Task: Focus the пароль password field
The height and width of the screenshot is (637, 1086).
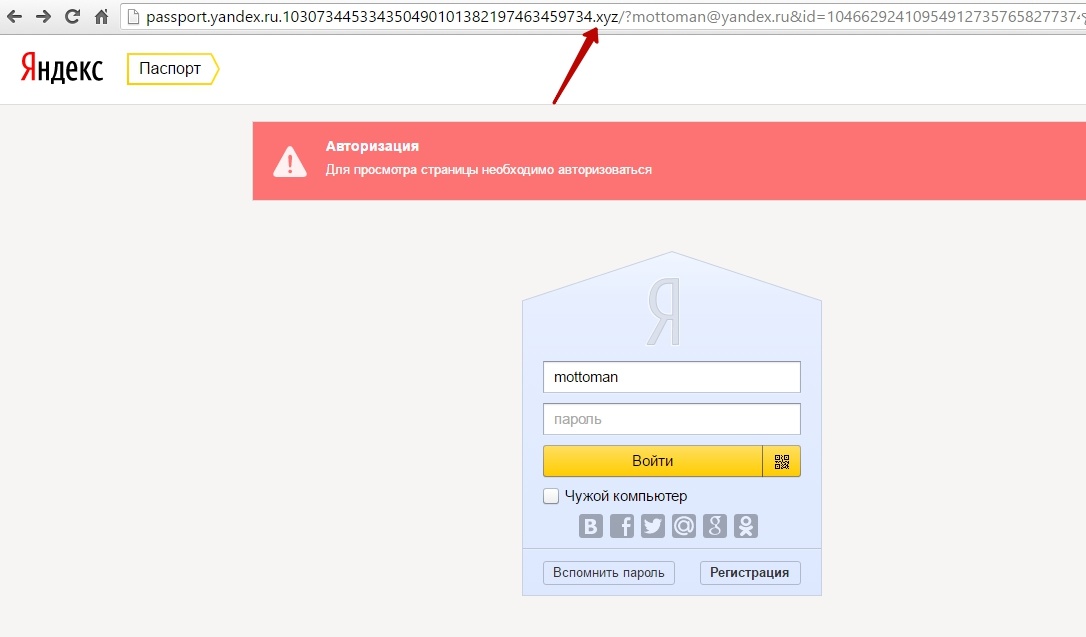Action: pyautogui.click(x=672, y=419)
